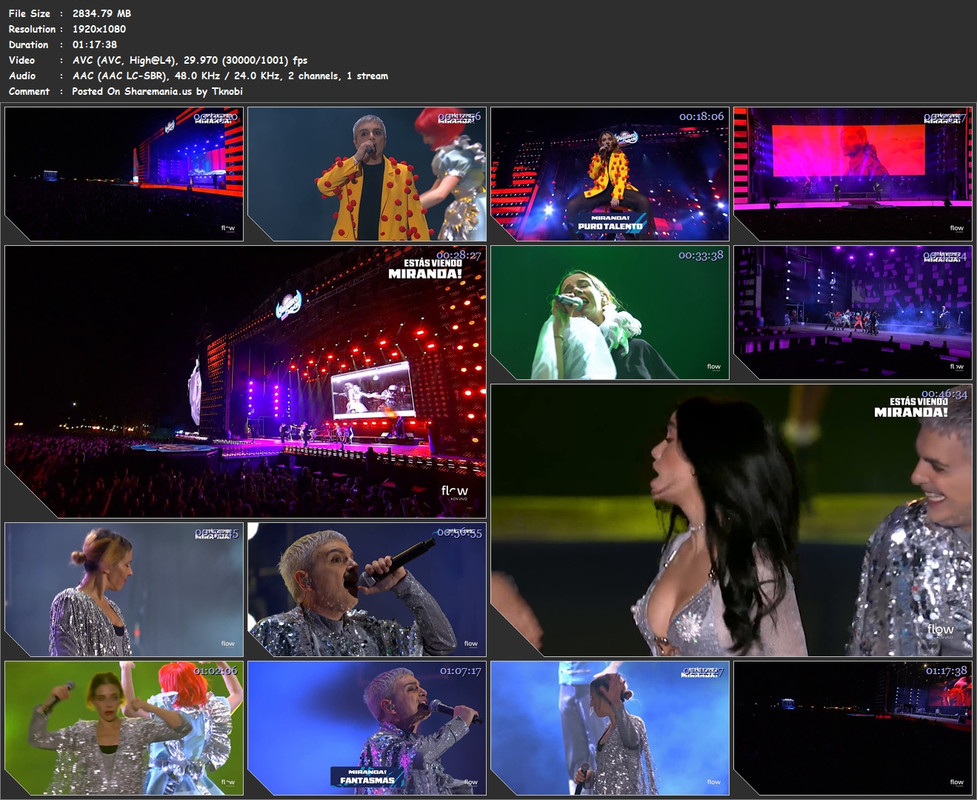The height and width of the screenshot is (800, 977).
Task: Select thumbnail showing large pink stage screen
Action: coord(853,174)
